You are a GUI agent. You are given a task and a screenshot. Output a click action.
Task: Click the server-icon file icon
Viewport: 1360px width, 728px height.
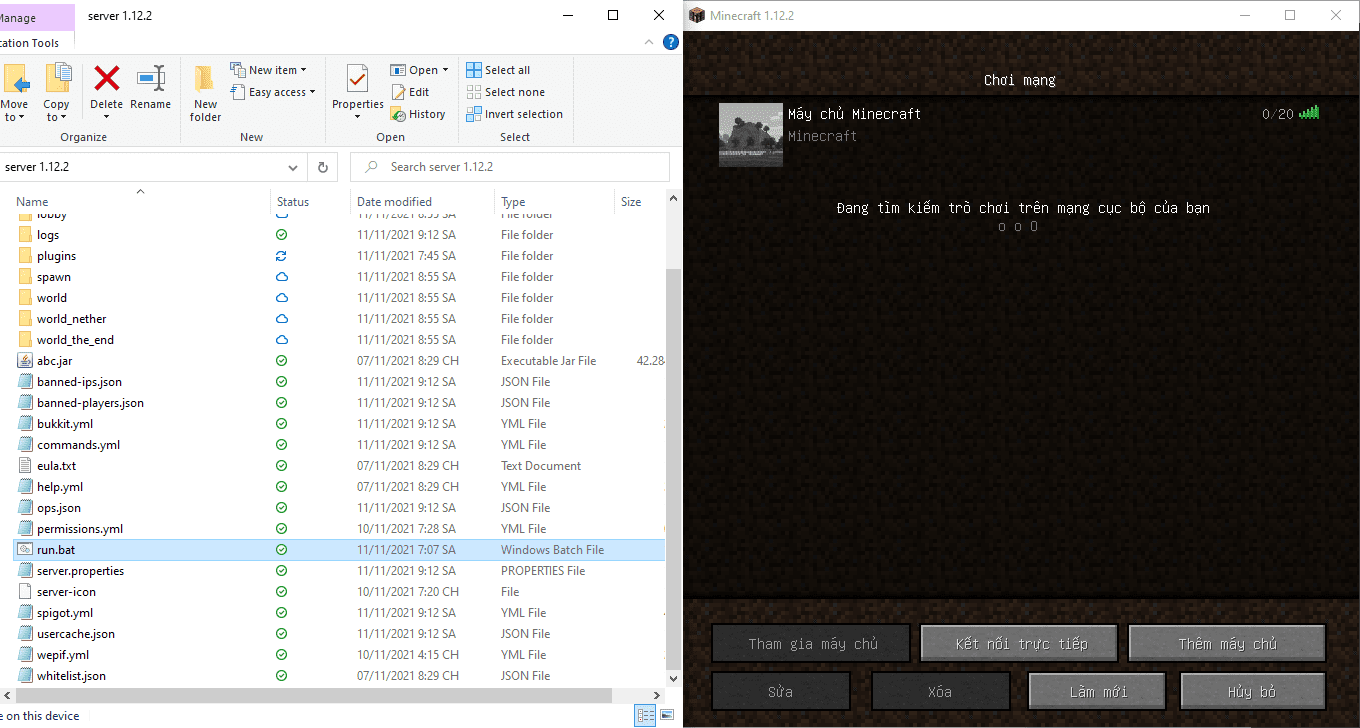(26, 592)
